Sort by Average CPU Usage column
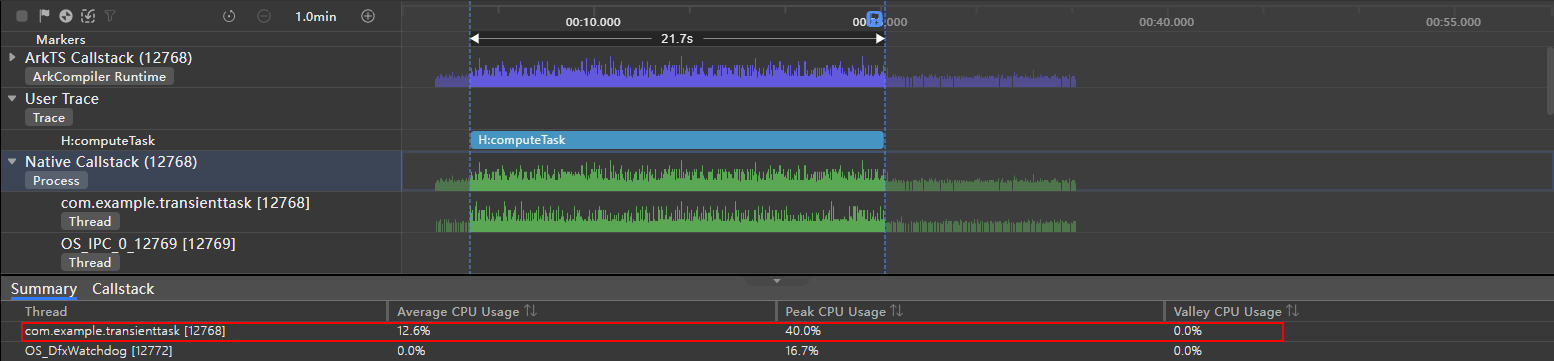The height and width of the screenshot is (361, 1554). tap(530, 312)
